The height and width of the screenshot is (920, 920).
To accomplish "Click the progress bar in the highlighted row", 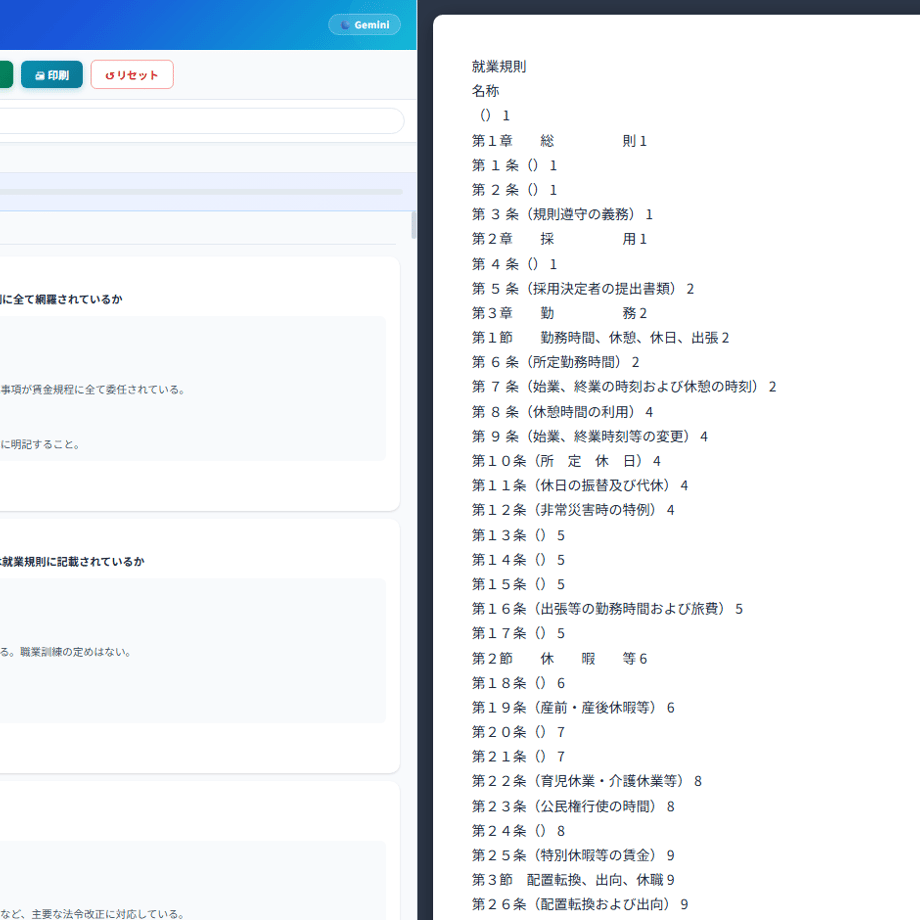I will pos(201,192).
